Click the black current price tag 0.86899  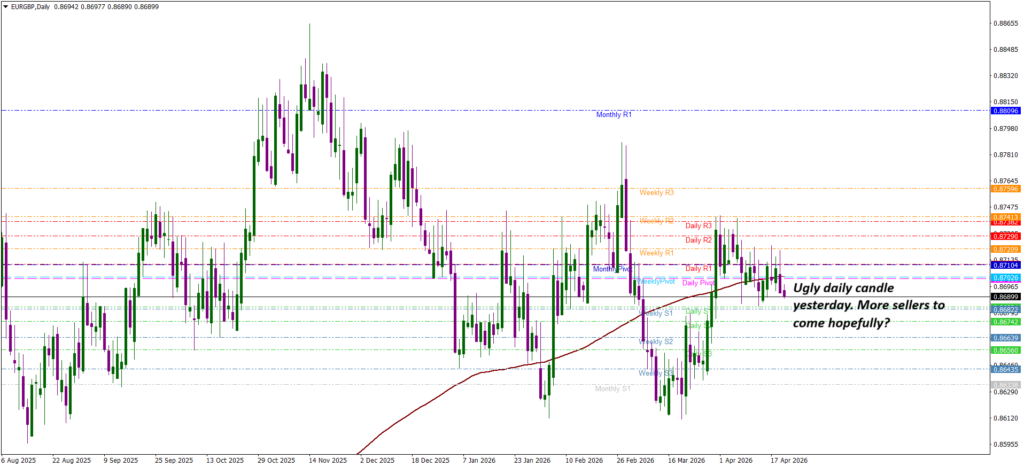point(1004,297)
